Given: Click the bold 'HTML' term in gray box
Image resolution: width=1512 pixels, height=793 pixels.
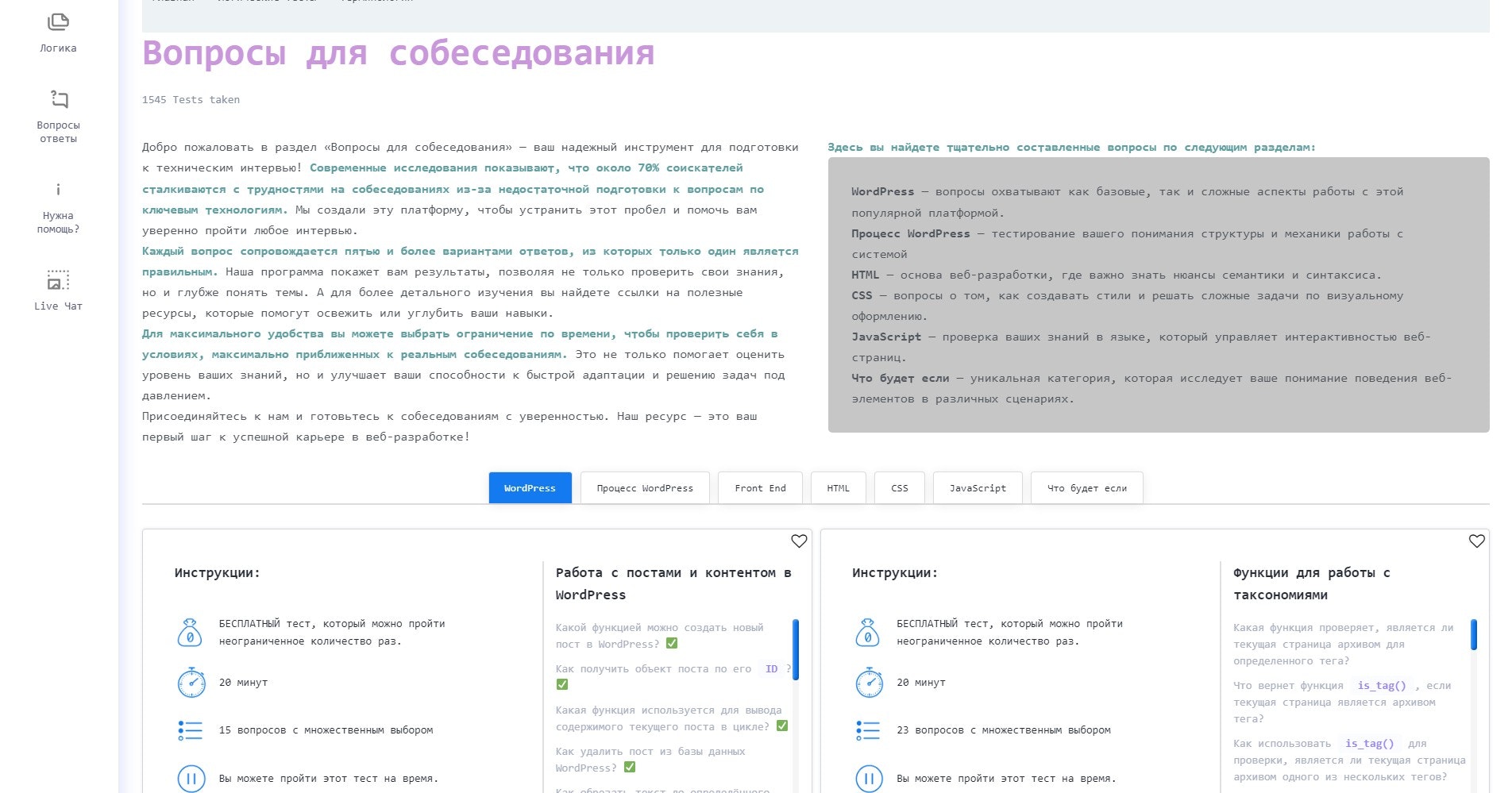Looking at the screenshot, I should (x=866, y=275).
